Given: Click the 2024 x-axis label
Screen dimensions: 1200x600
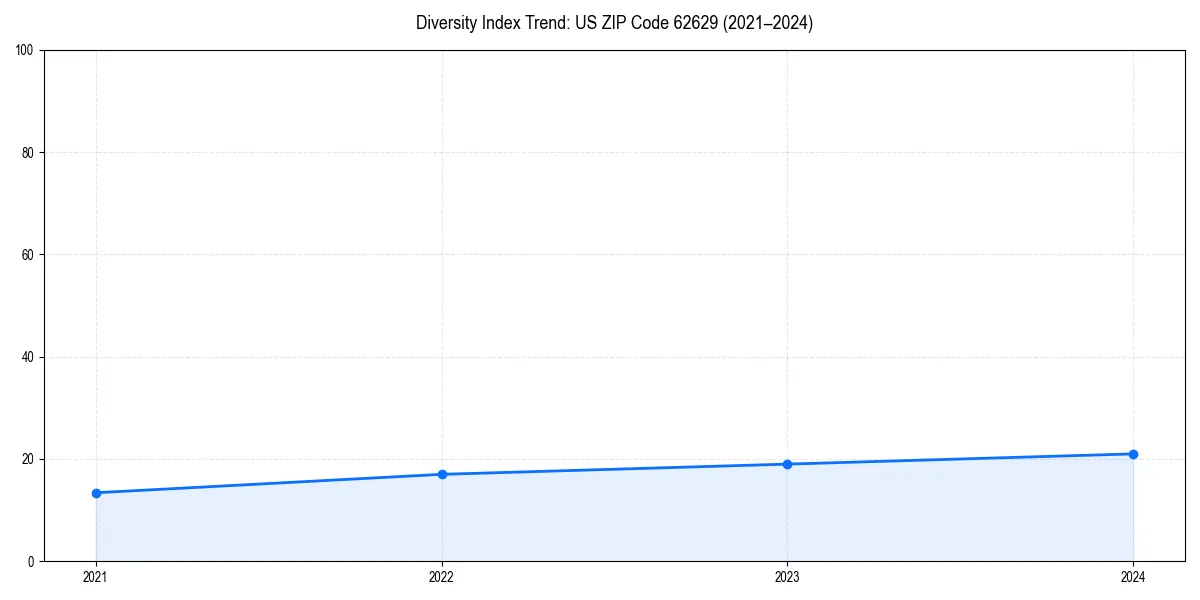Looking at the screenshot, I should 1133,577.
